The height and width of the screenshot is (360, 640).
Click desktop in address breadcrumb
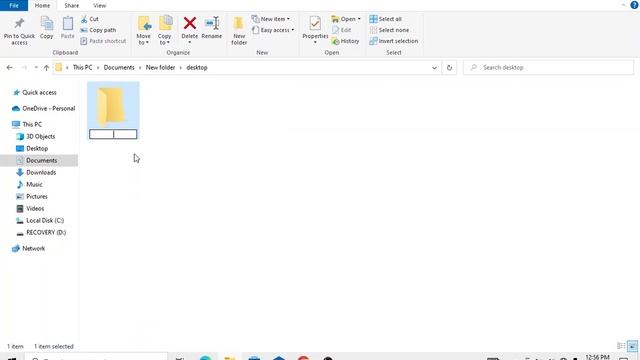coord(197,68)
